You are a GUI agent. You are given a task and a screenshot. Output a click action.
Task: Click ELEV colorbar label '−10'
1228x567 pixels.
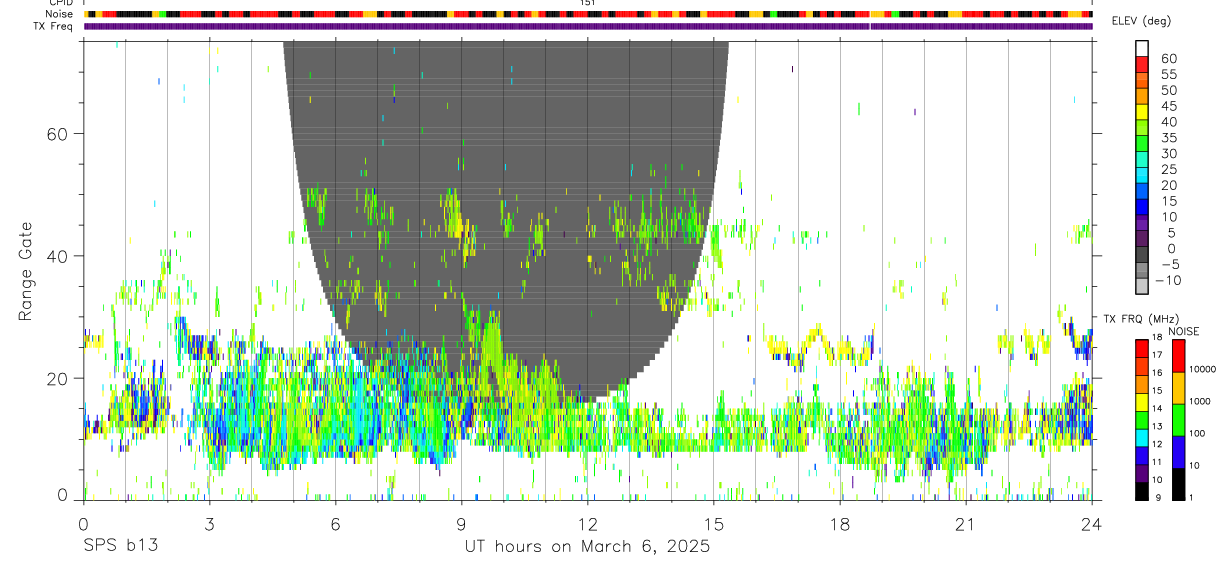(x=1166, y=280)
